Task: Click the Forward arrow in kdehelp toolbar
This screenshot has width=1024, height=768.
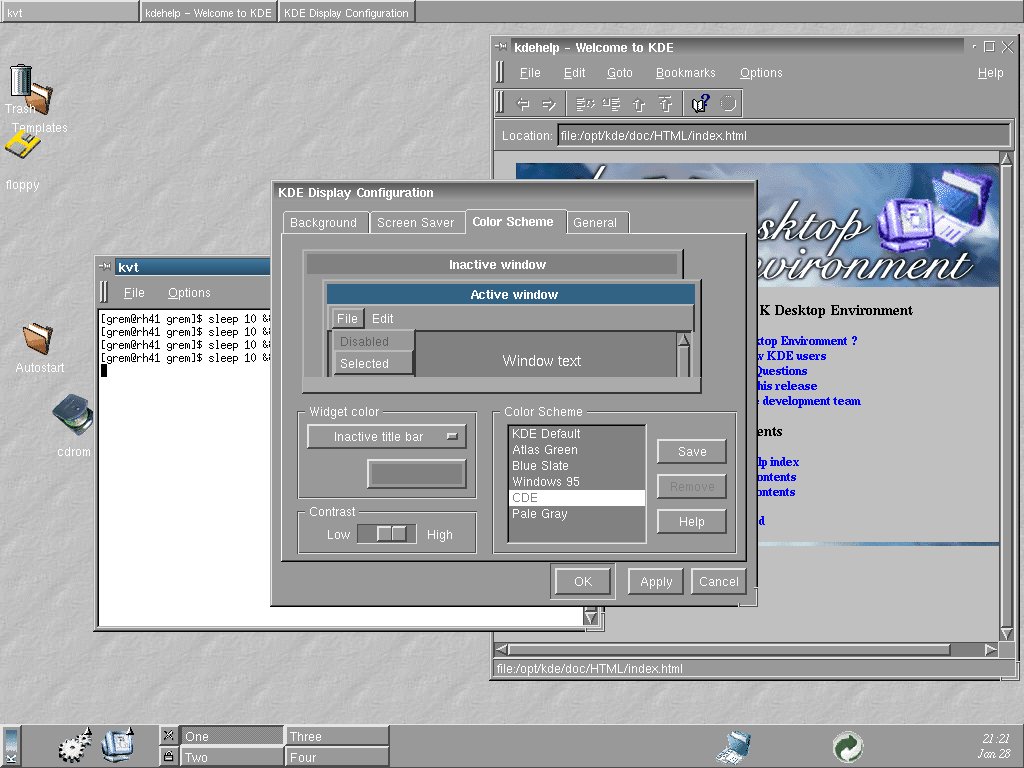Action: [x=549, y=104]
